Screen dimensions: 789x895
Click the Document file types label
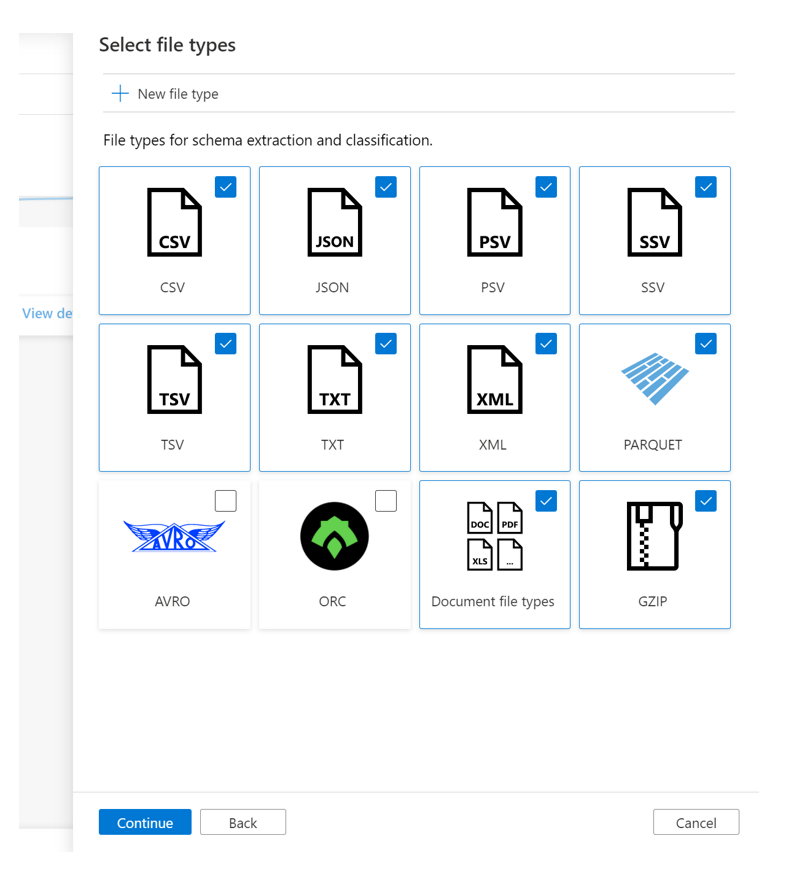coord(493,602)
